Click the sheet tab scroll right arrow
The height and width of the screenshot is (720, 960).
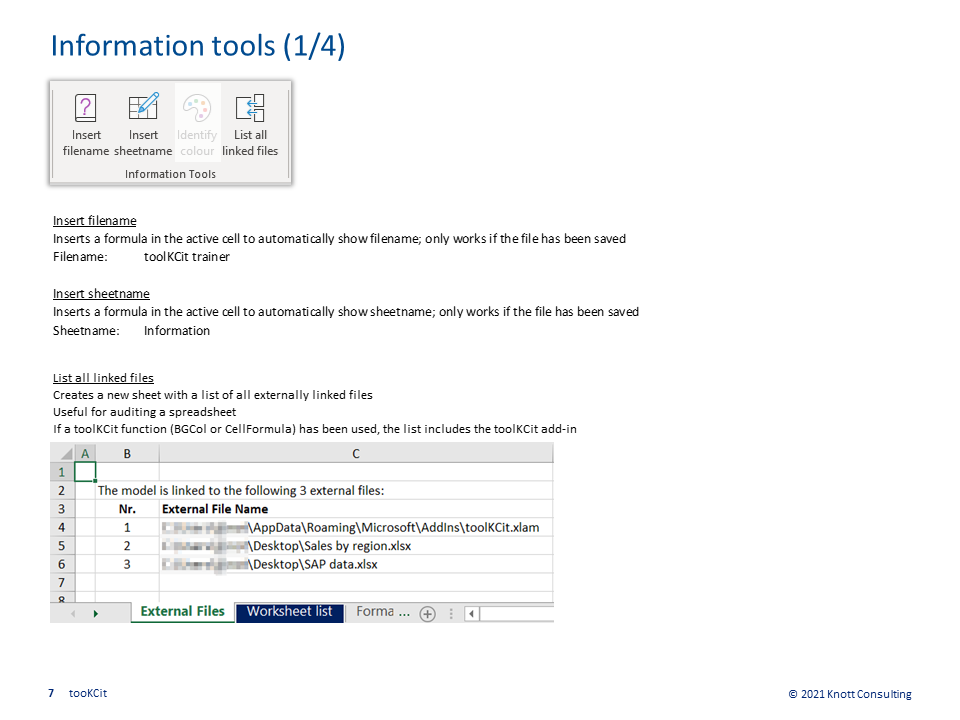[96, 613]
